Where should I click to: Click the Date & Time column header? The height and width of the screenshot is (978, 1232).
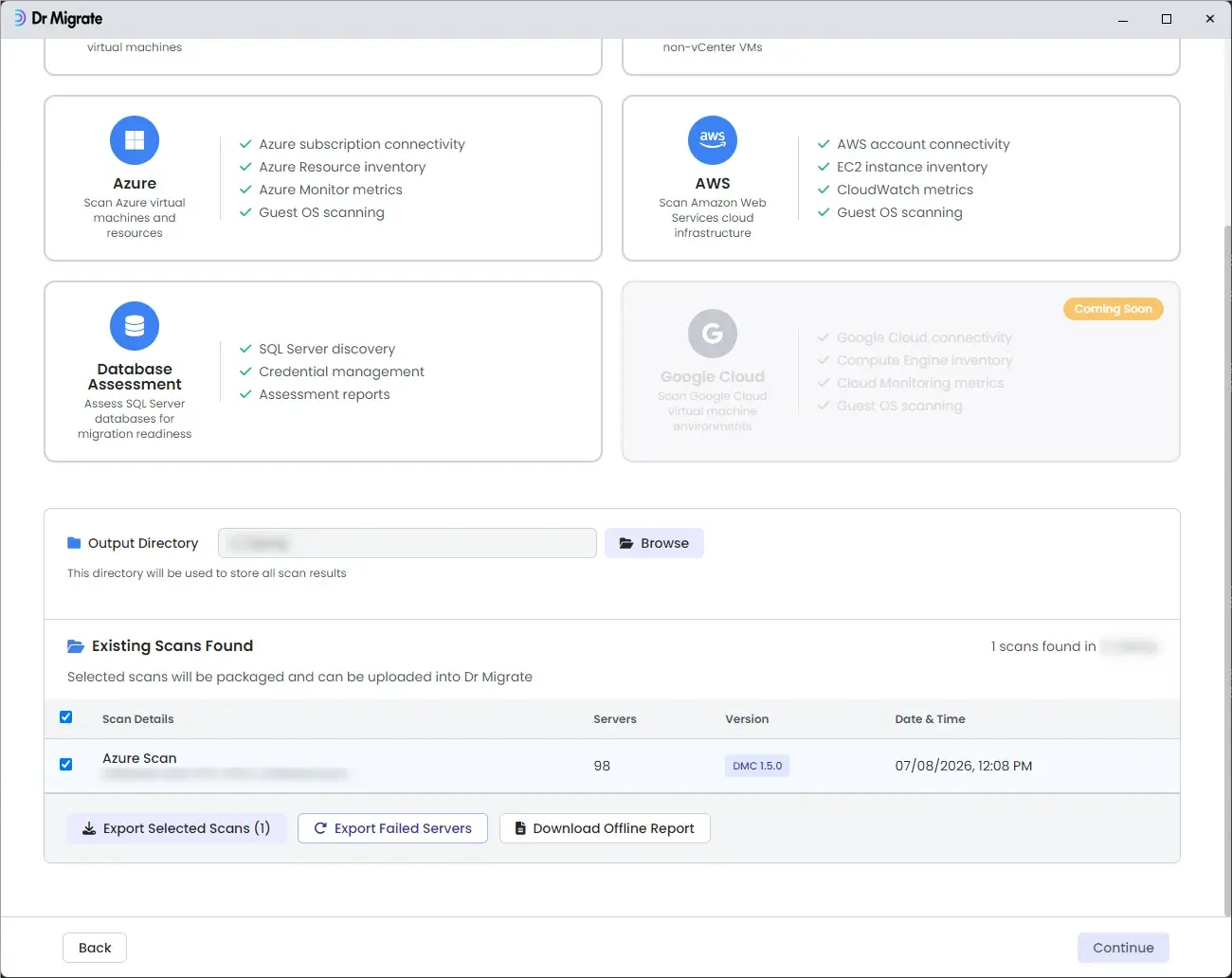930,719
